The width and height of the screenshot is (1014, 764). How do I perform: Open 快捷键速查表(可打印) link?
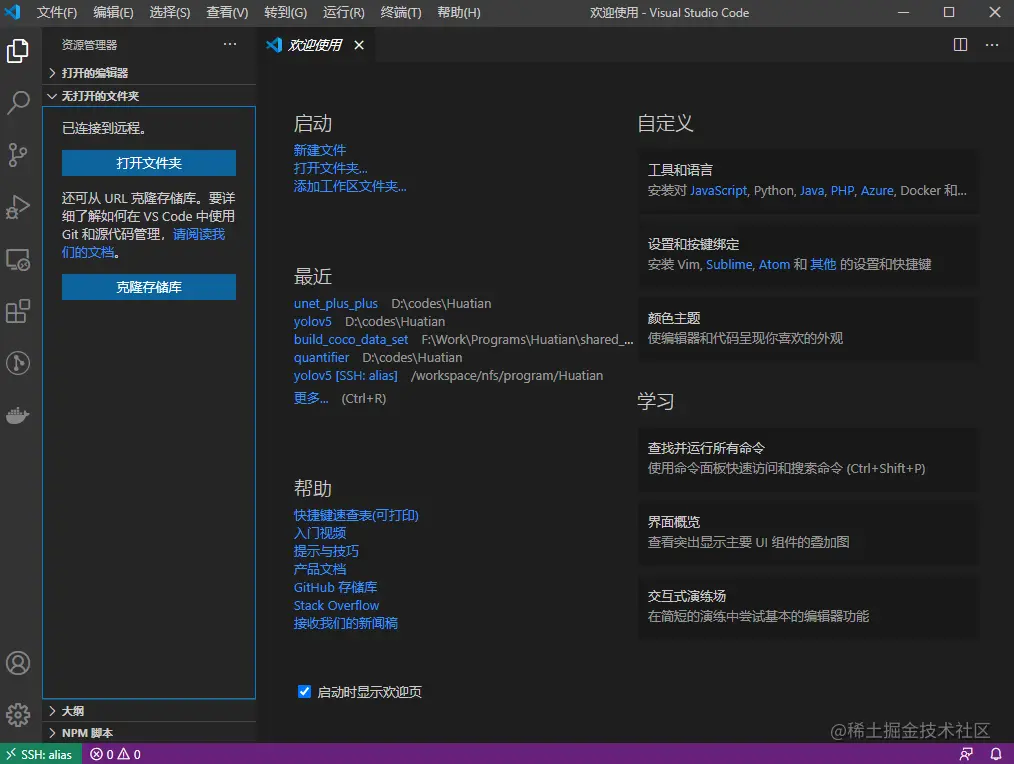pyautogui.click(x=356, y=515)
